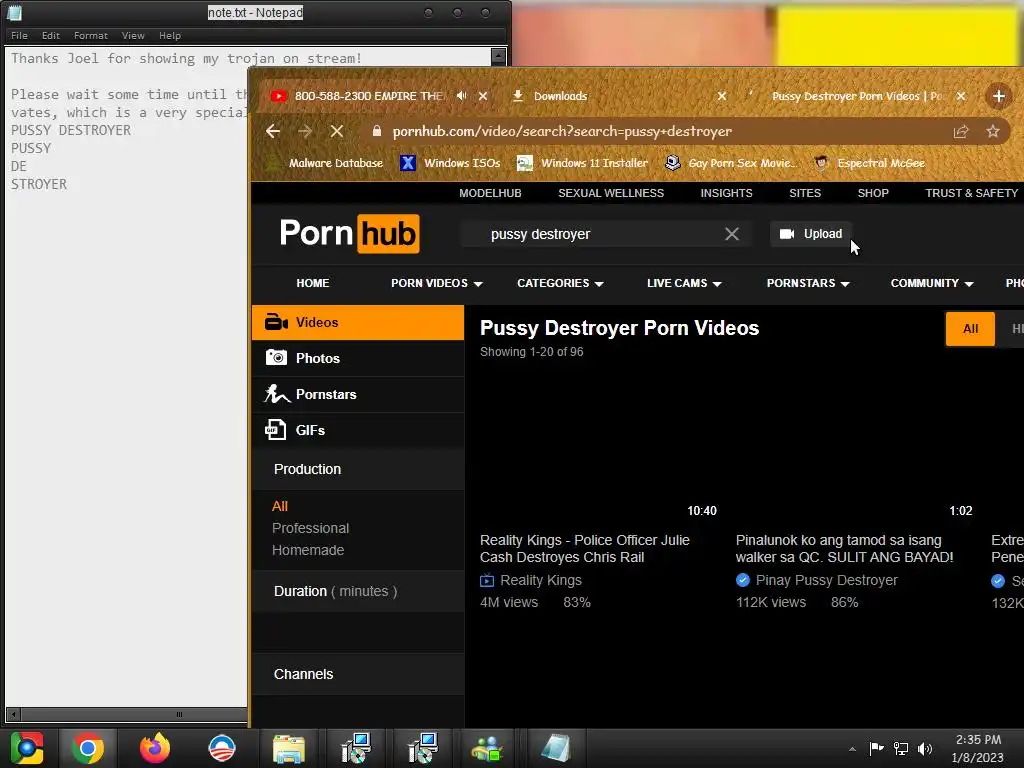Image resolution: width=1024 pixels, height=768 pixels.
Task: Open the Edit menu in Notepad
Action: point(50,35)
